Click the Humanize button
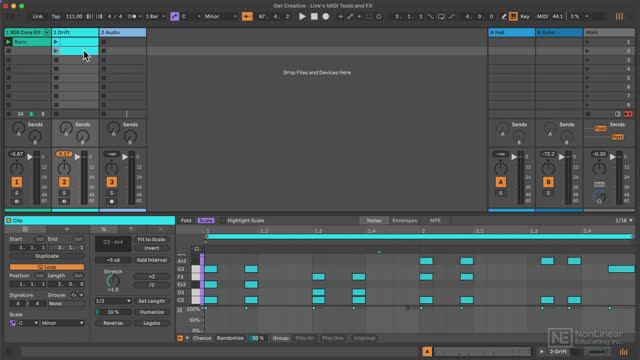Image resolution: width=640 pixels, height=360 pixels. 151,312
